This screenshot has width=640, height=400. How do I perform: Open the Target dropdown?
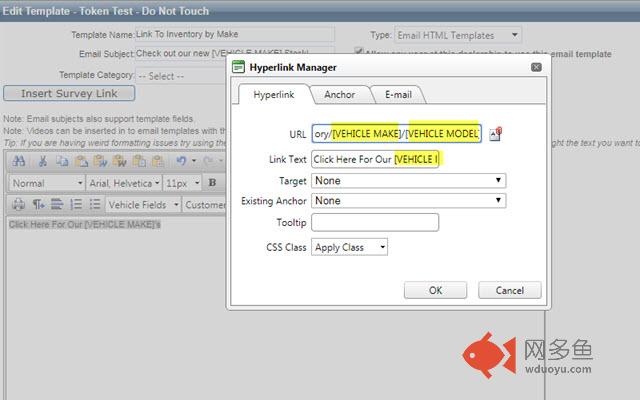(409, 180)
